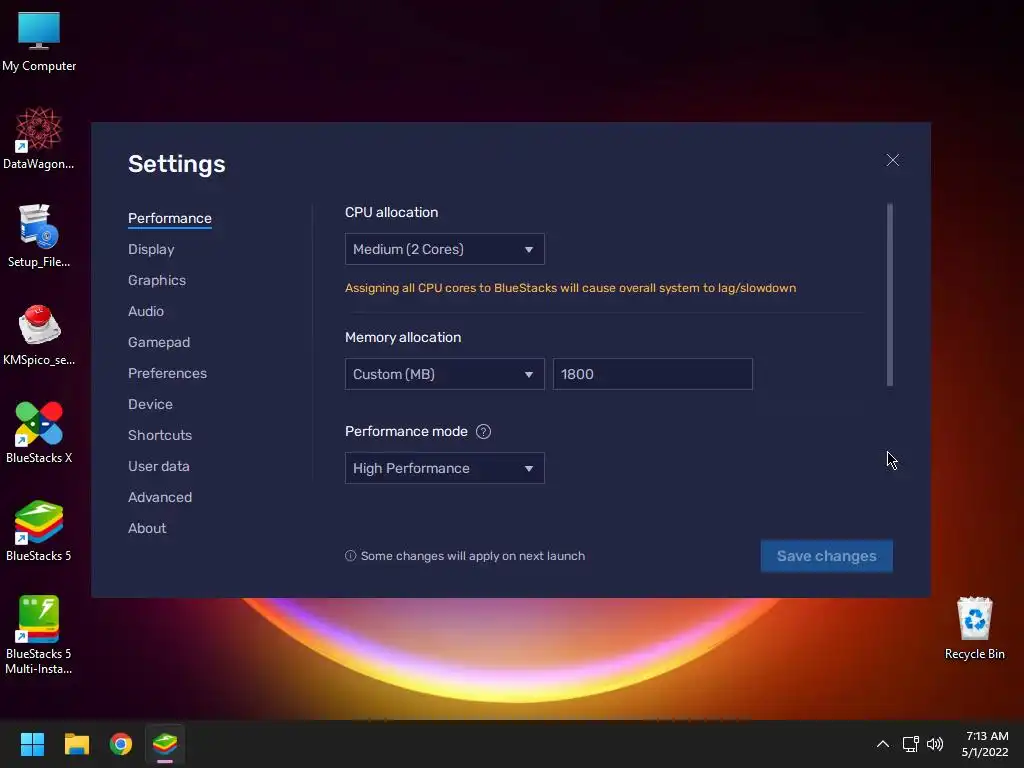1024x768 pixels.
Task: Open the clock and date flyout
Action: pyautogui.click(x=986, y=744)
